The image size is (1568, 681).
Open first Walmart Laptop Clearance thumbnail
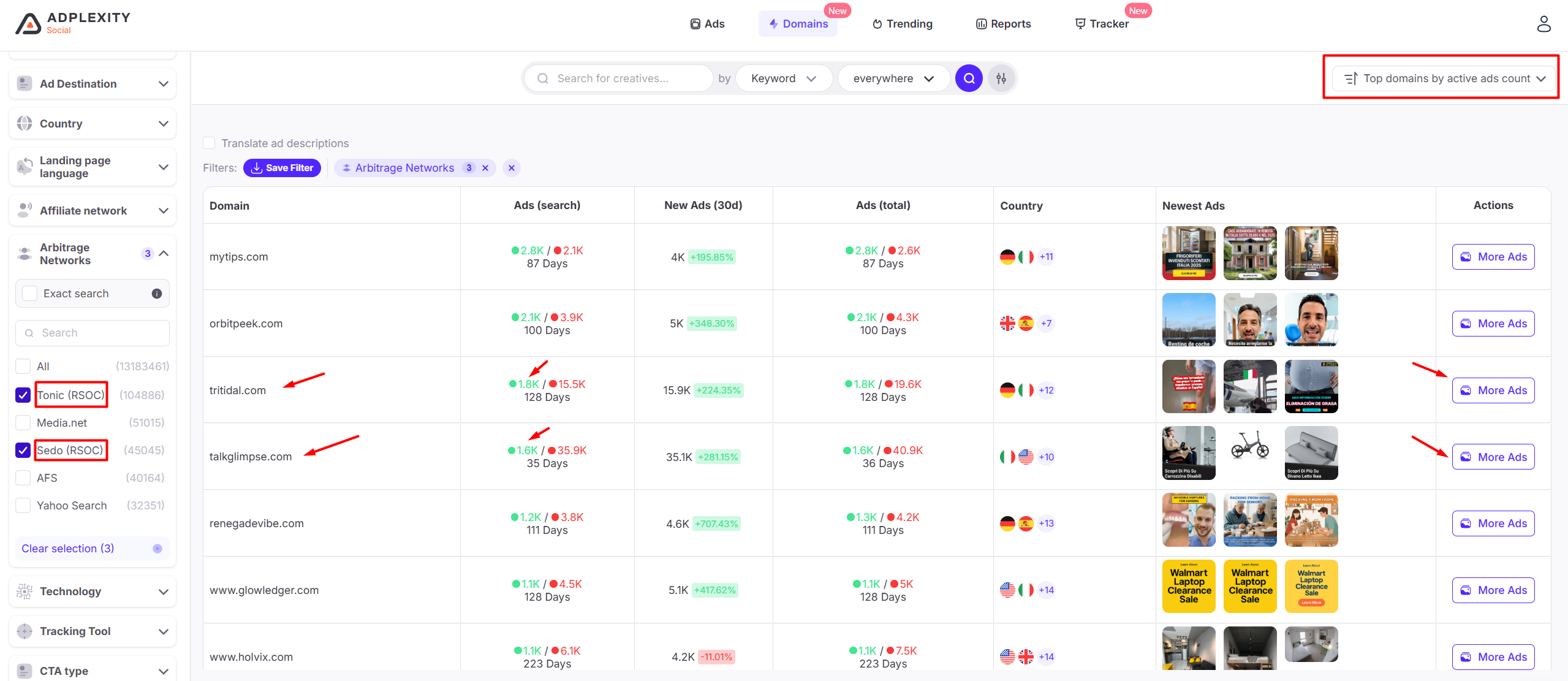(x=1188, y=586)
